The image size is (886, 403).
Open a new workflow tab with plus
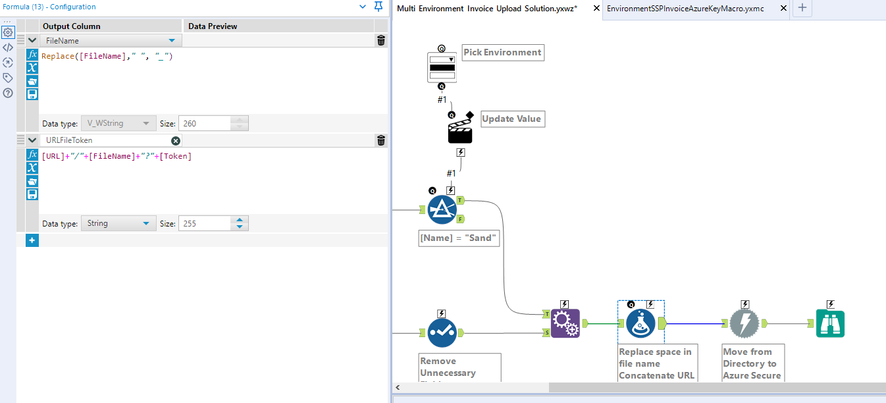tap(802, 8)
